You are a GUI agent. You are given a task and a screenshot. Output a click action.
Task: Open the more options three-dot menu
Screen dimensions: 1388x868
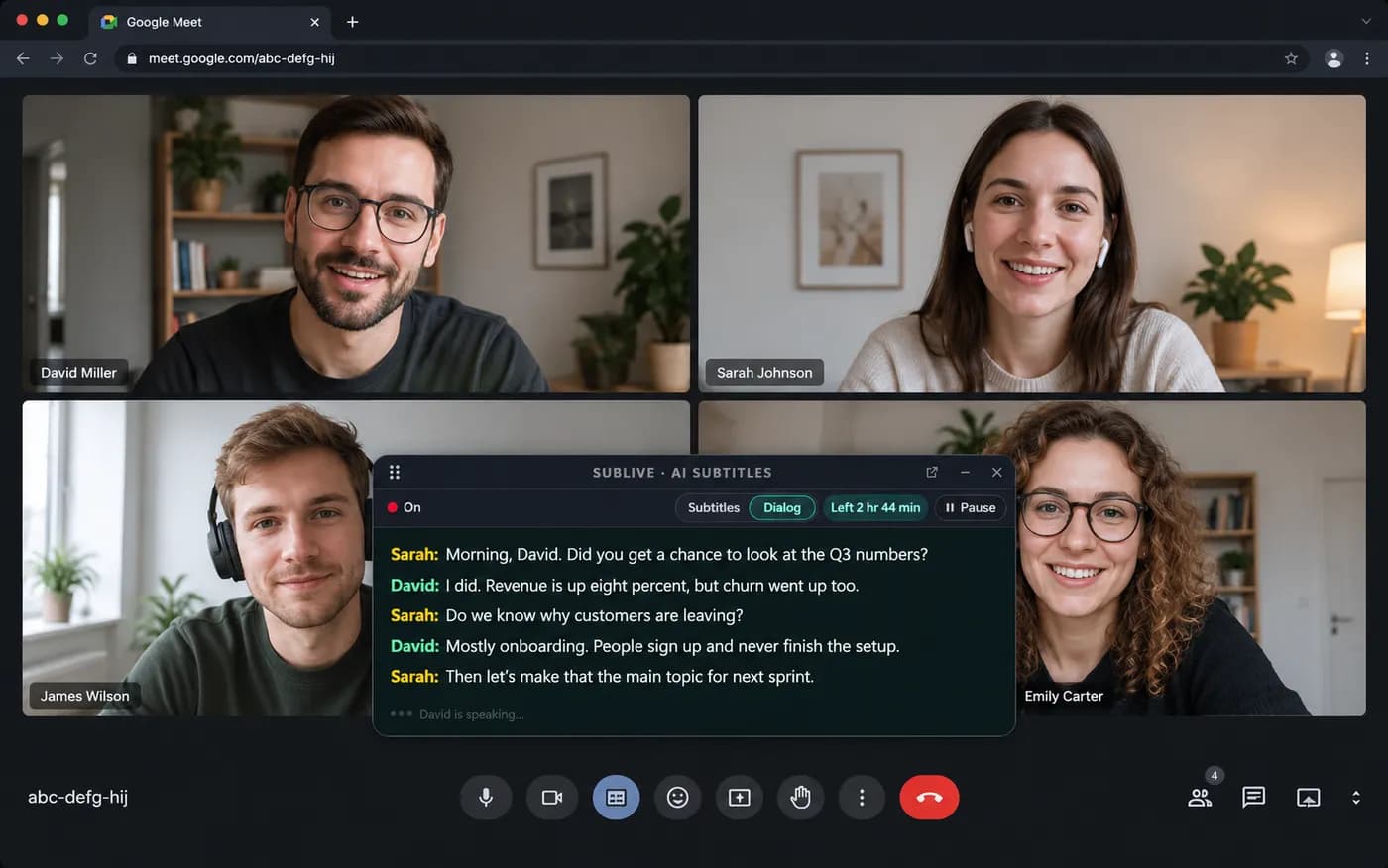coord(862,798)
